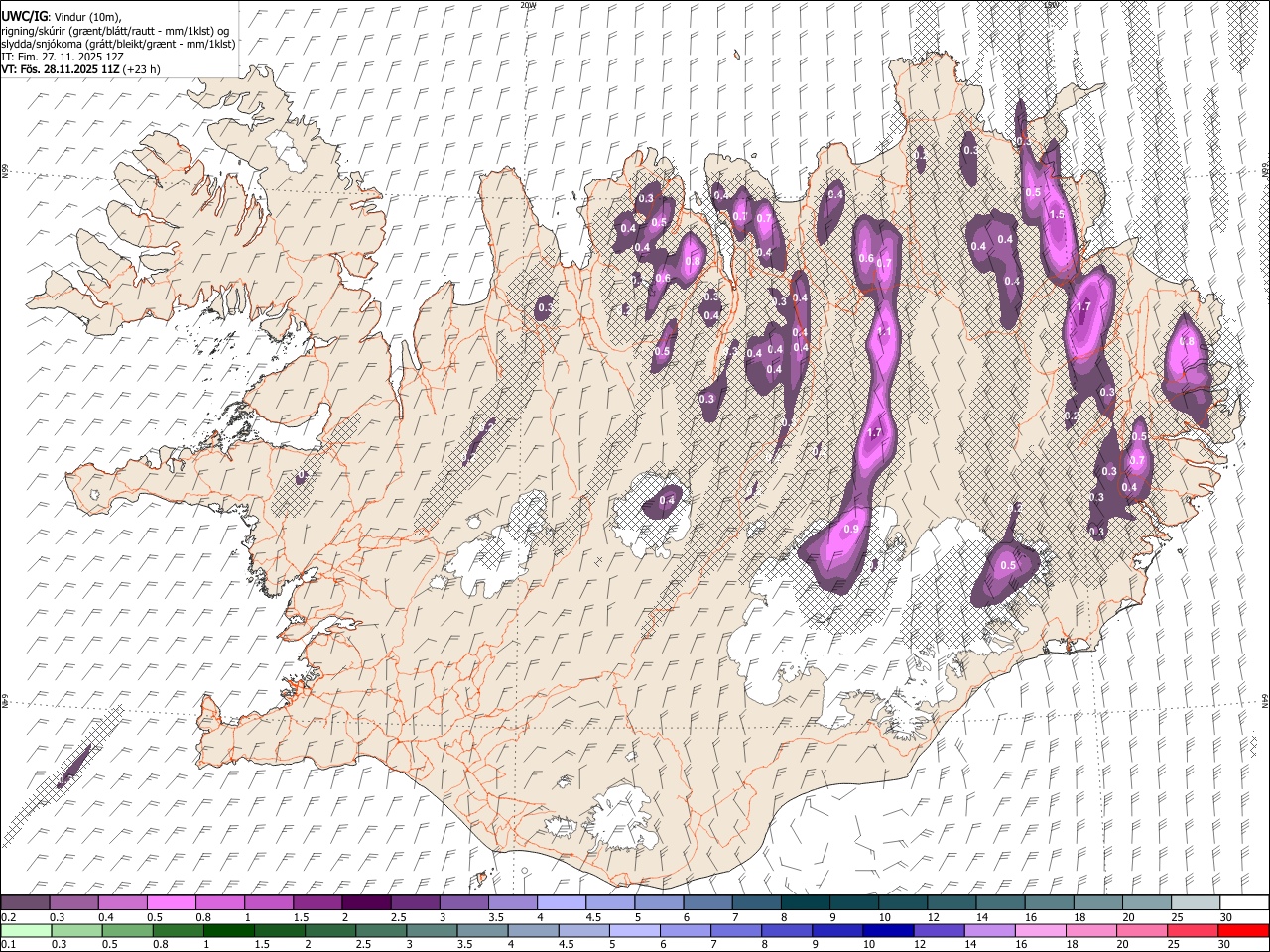Click the "0.2" label in the snow legend
Image resolution: width=1270 pixels, height=952 pixels.
click(8, 916)
